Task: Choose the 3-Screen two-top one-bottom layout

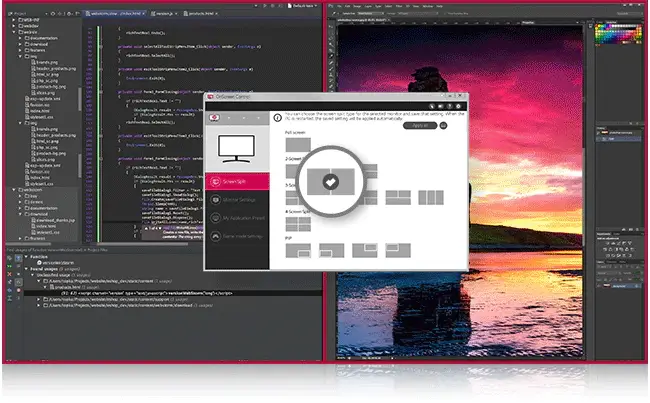Action: pos(398,198)
